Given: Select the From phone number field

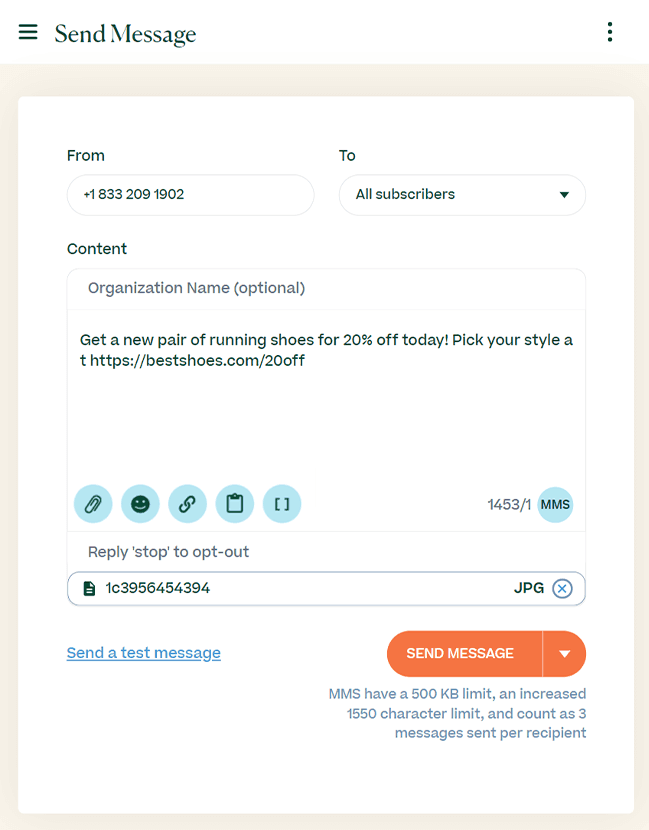Looking at the screenshot, I should click(190, 194).
